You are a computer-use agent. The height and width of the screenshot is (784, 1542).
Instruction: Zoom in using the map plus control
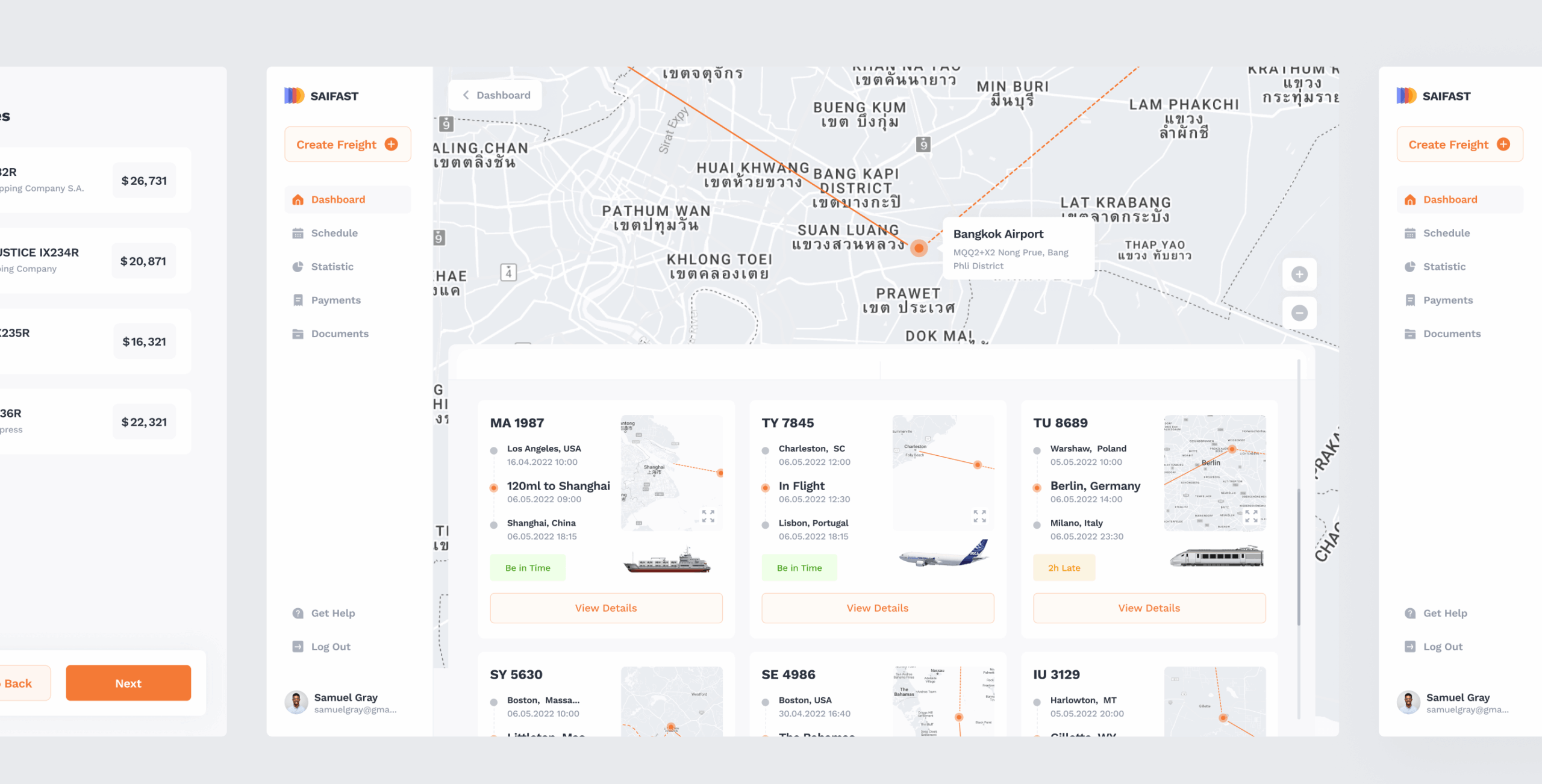click(x=1299, y=275)
